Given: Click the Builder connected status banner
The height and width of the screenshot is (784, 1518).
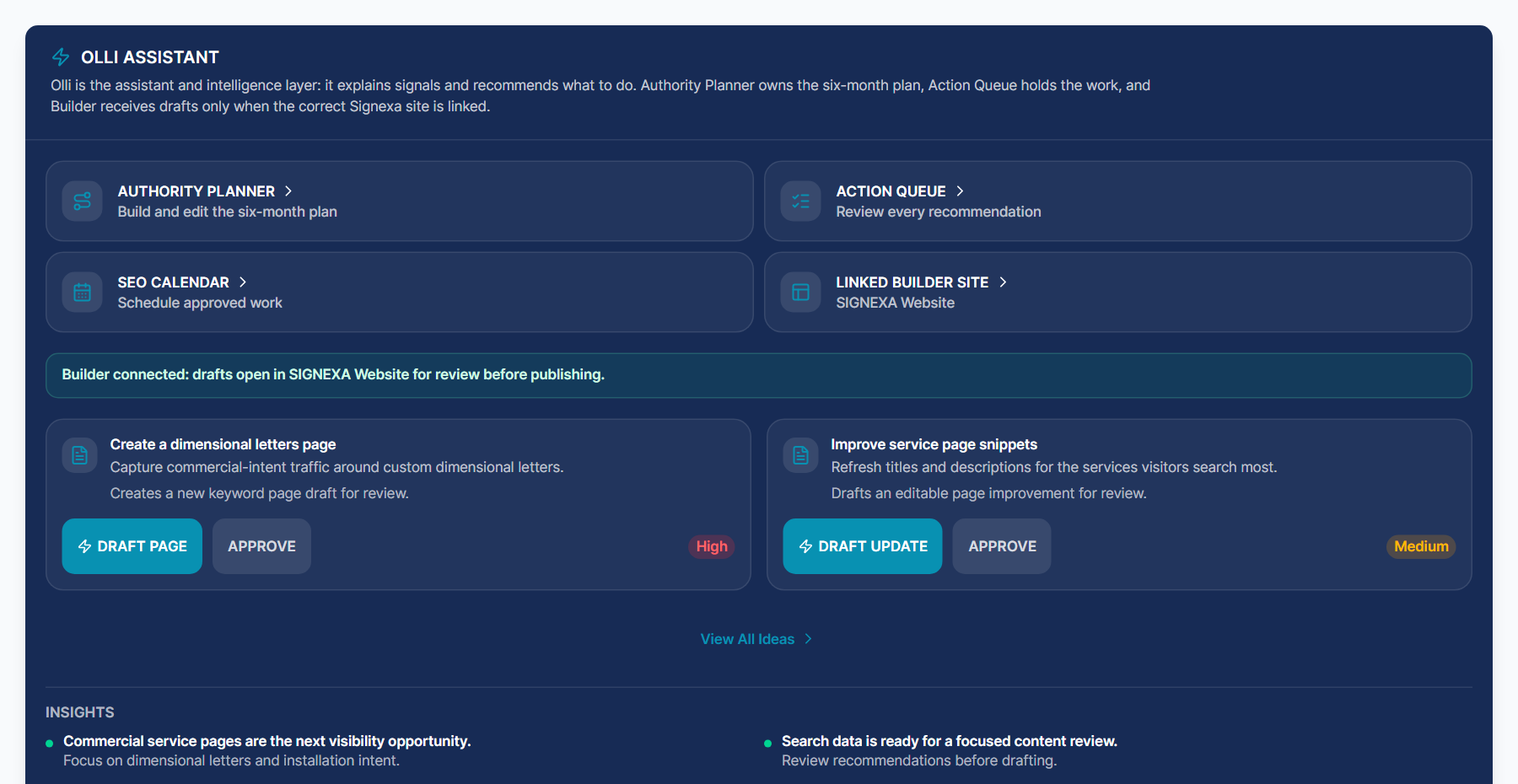Looking at the screenshot, I should pyautogui.click(x=759, y=375).
